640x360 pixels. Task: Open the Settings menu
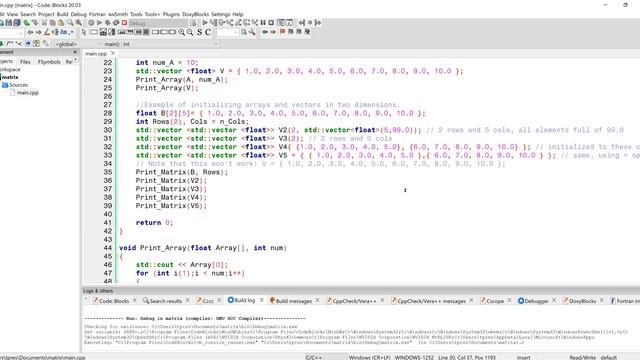(x=221, y=14)
